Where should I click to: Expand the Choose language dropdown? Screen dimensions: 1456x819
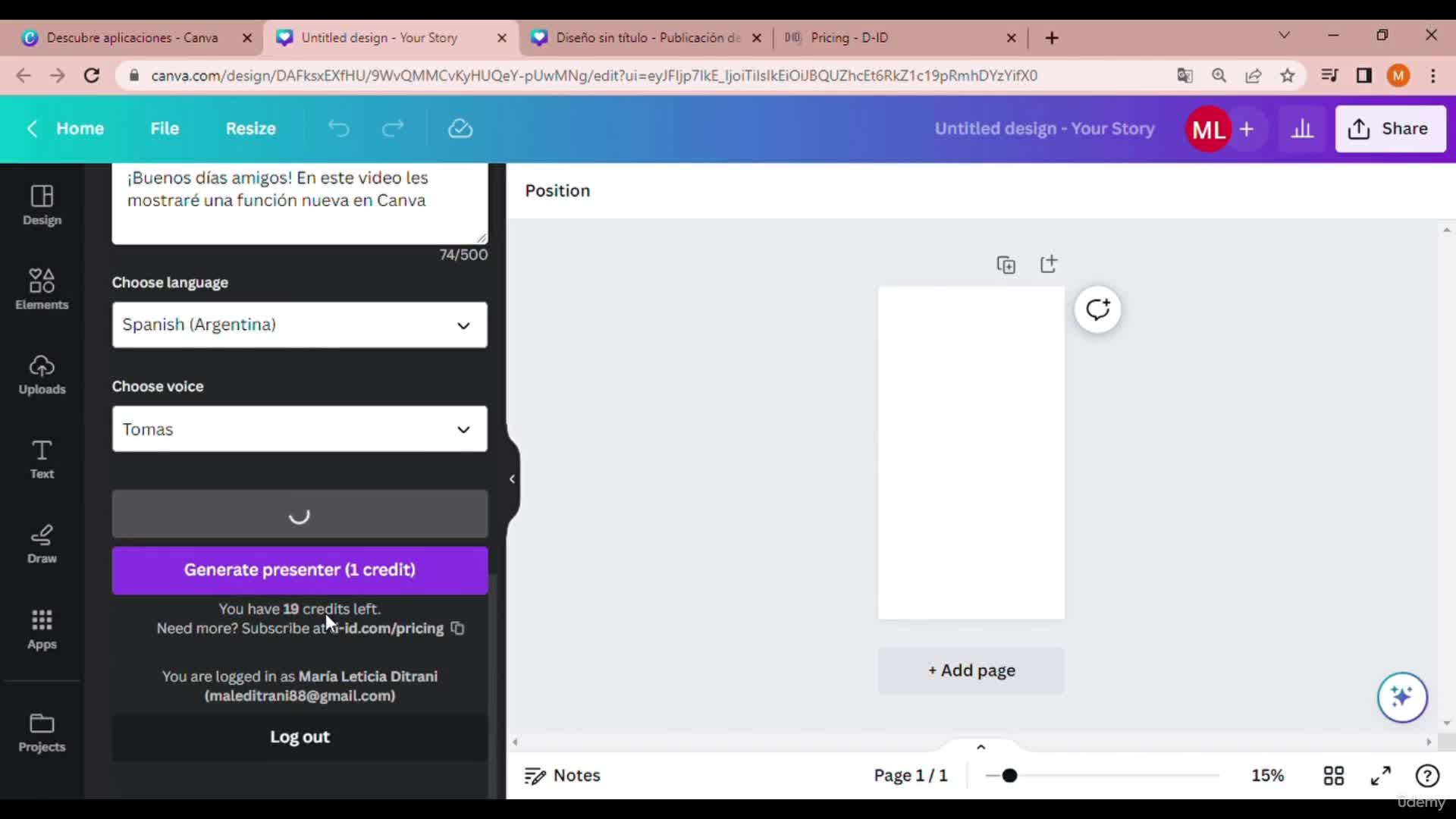[300, 325]
